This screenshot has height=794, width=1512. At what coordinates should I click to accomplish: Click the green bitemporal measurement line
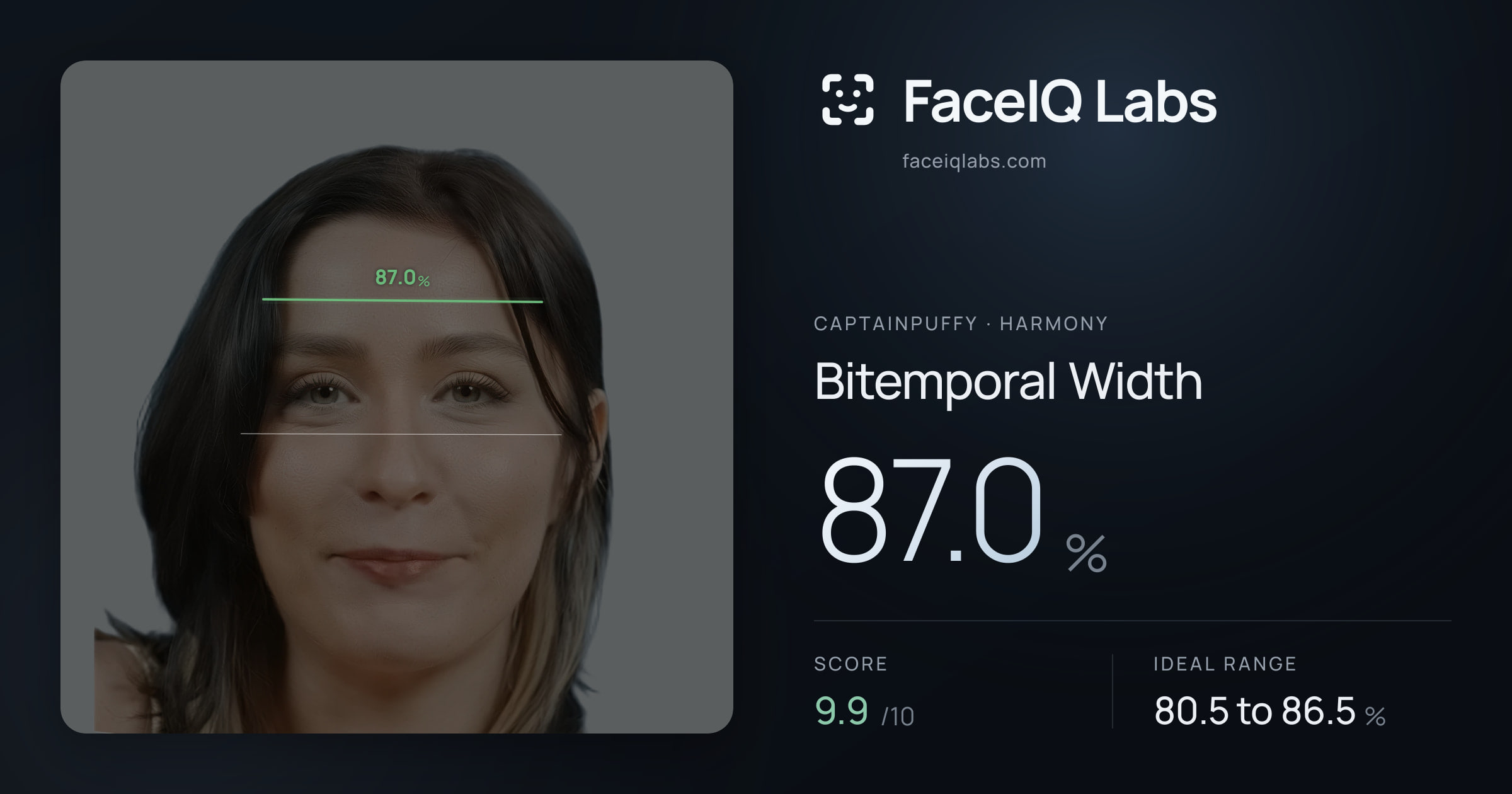coord(402,300)
